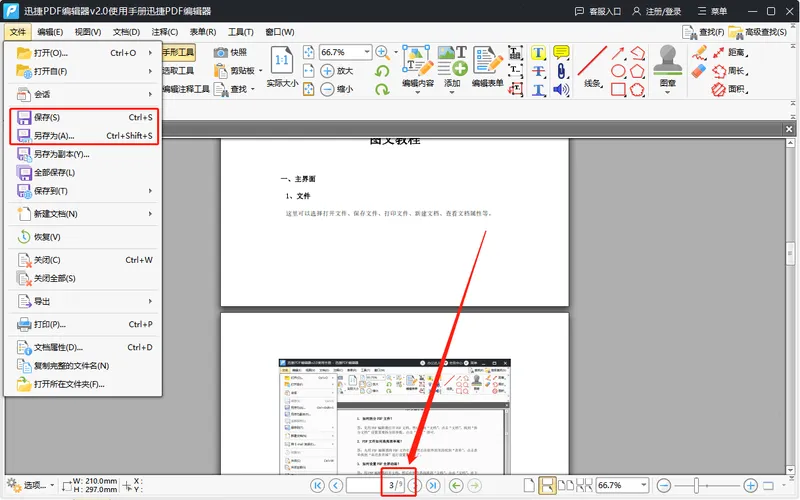Select the Pencil freehand drawing tool
Viewport: 800px width, 500px height.
pyautogui.click(x=699, y=52)
